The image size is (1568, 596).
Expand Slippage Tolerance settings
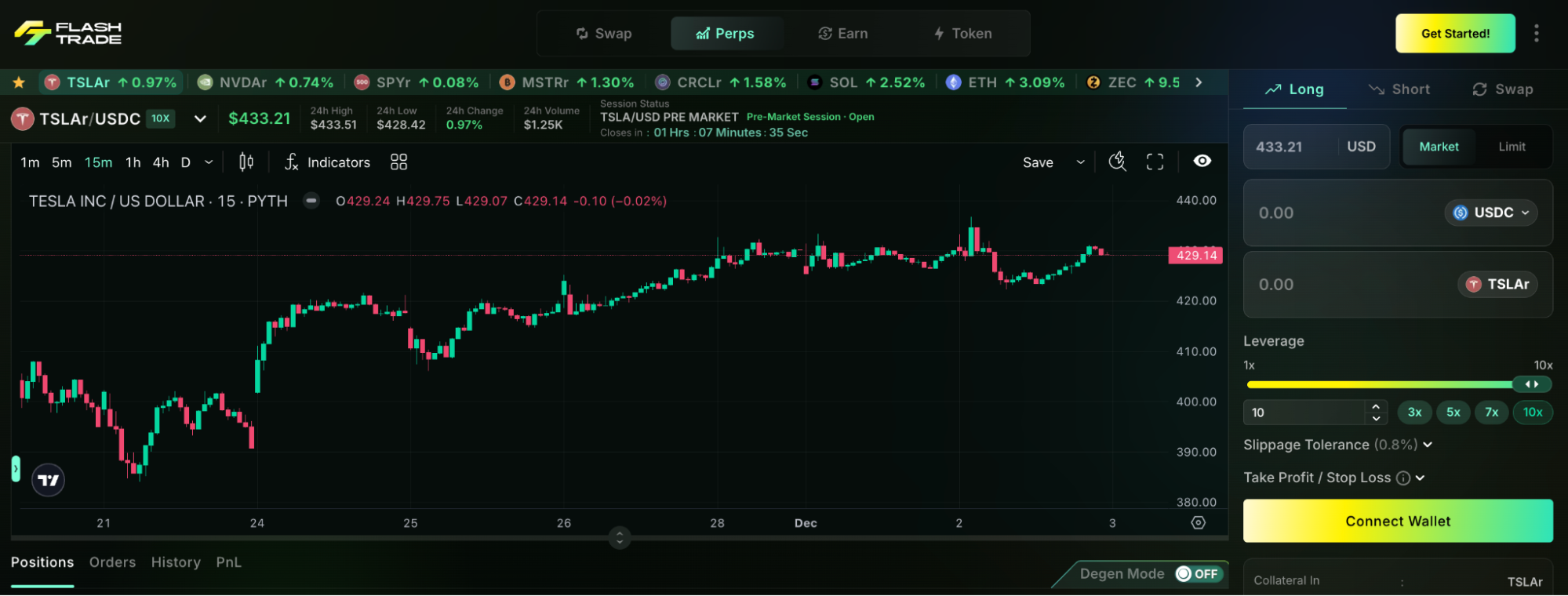1427,445
